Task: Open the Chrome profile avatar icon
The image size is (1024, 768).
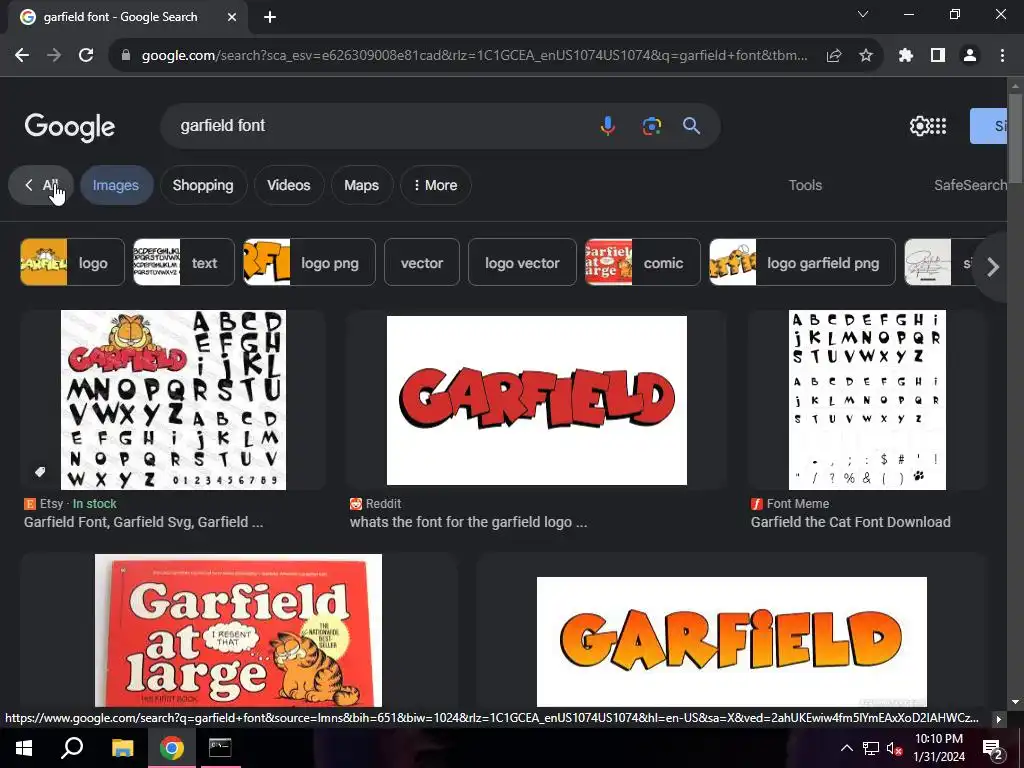Action: coord(970,56)
